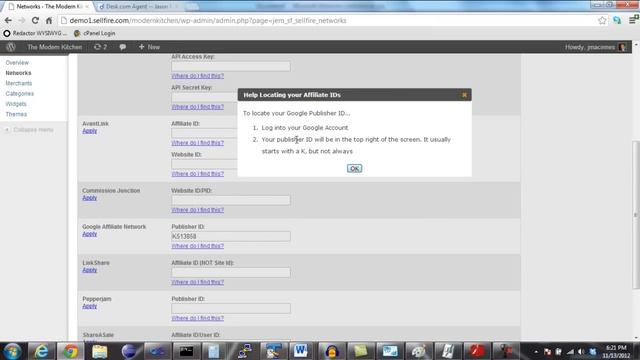Viewport: 640px width, 360px height.
Task: Bookmark this page with the star icon
Action: pyautogui.click(x=602, y=20)
